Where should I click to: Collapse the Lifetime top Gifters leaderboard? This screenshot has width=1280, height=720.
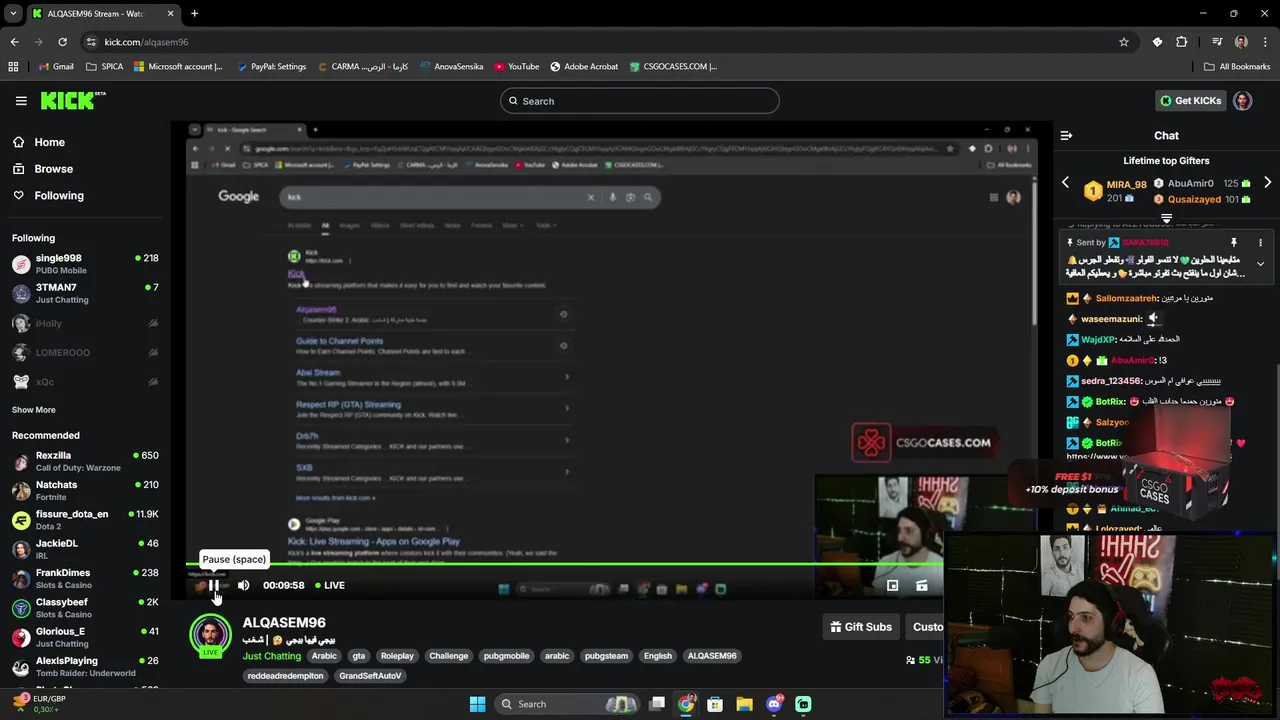[1166, 218]
